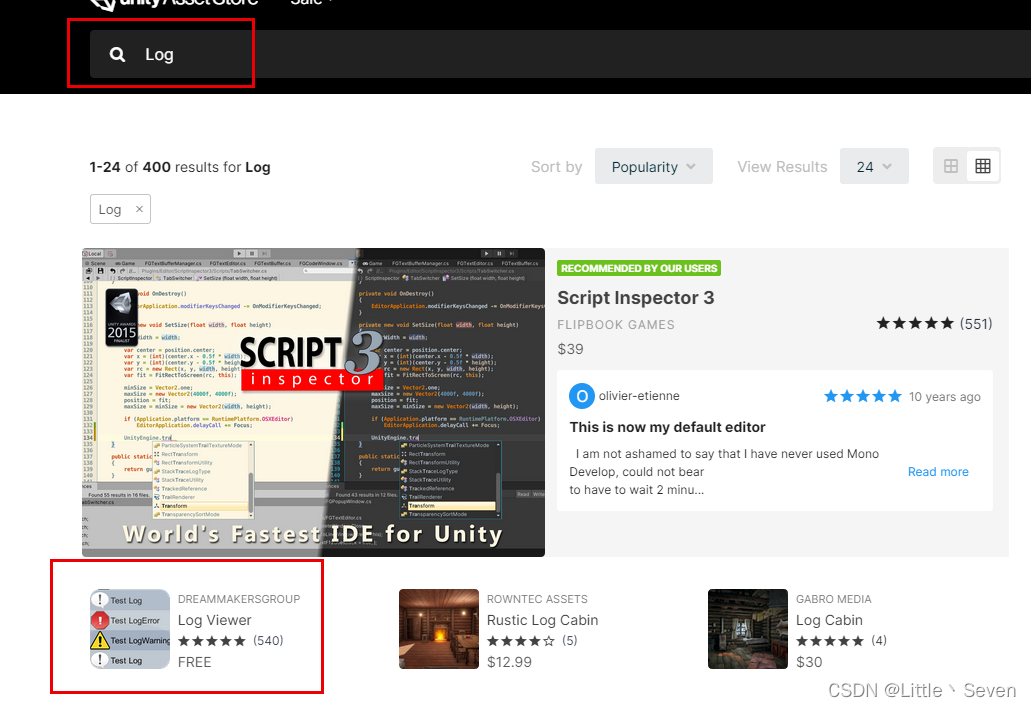Open the Read more link on the review
The width and height of the screenshot is (1031, 707).
pyautogui.click(x=937, y=471)
